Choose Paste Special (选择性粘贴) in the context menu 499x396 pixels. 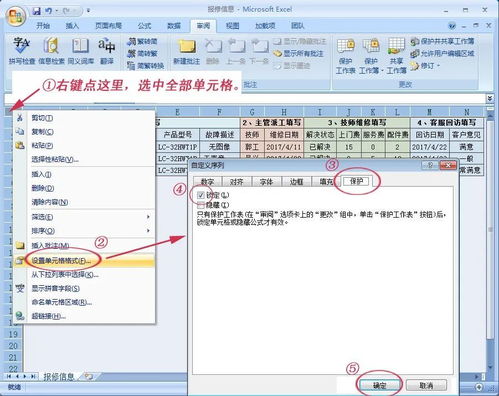point(84,159)
